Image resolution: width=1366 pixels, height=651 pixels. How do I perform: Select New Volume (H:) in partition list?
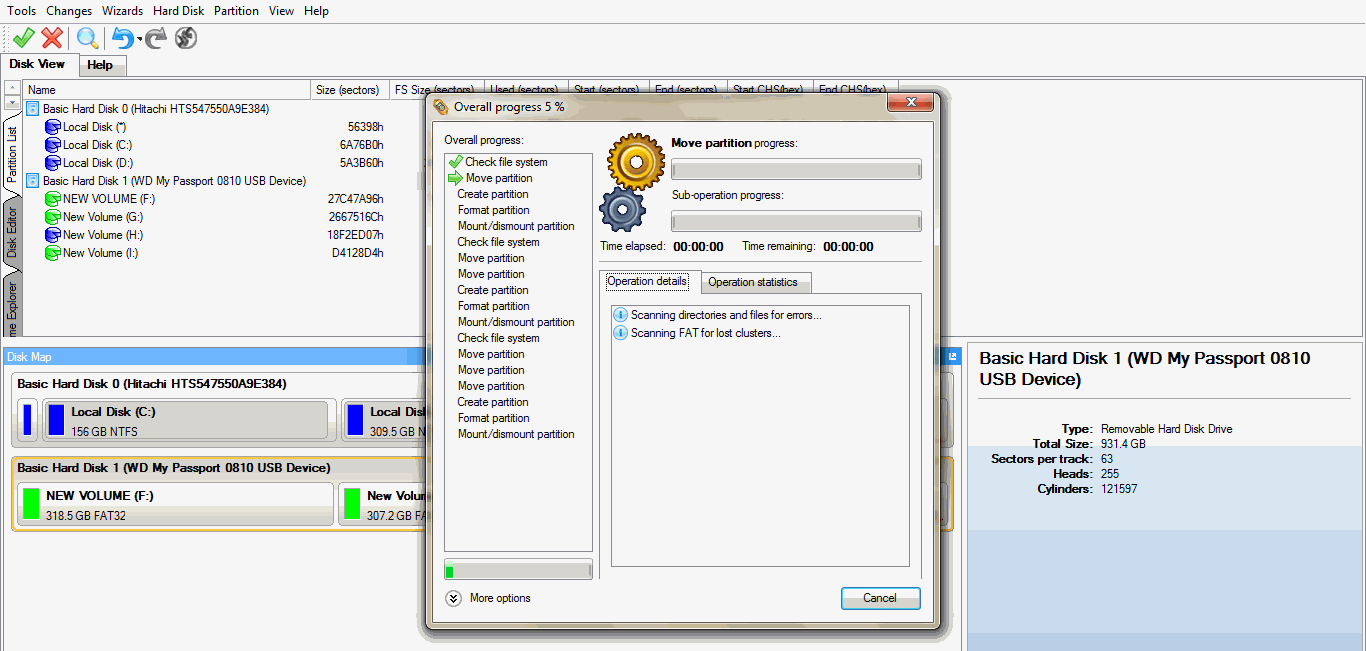pyautogui.click(x=102, y=235)
